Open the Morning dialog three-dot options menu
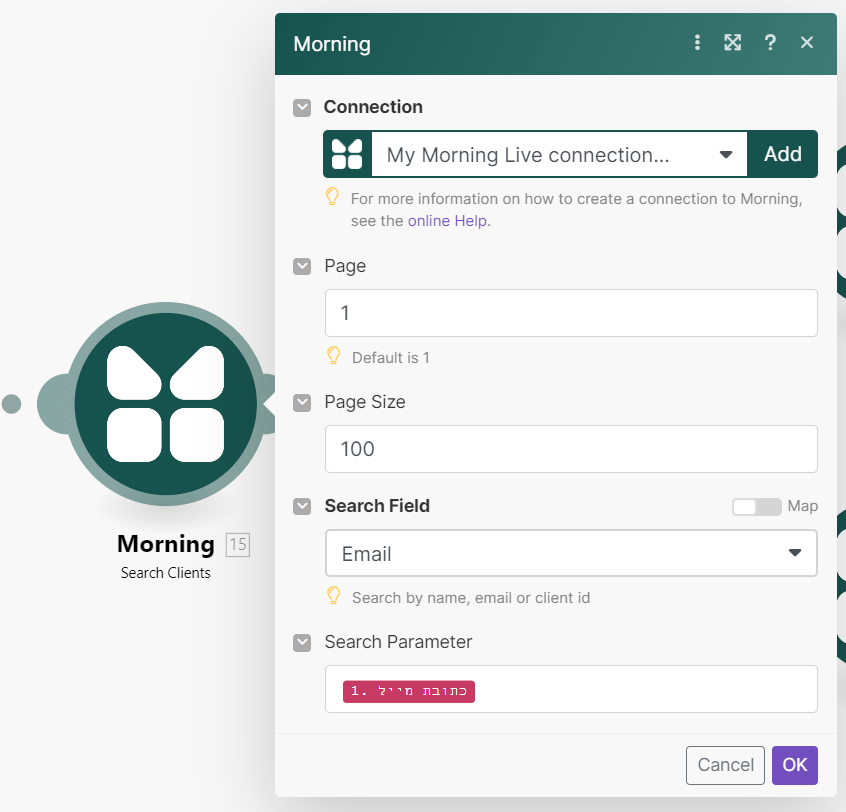 697,43
